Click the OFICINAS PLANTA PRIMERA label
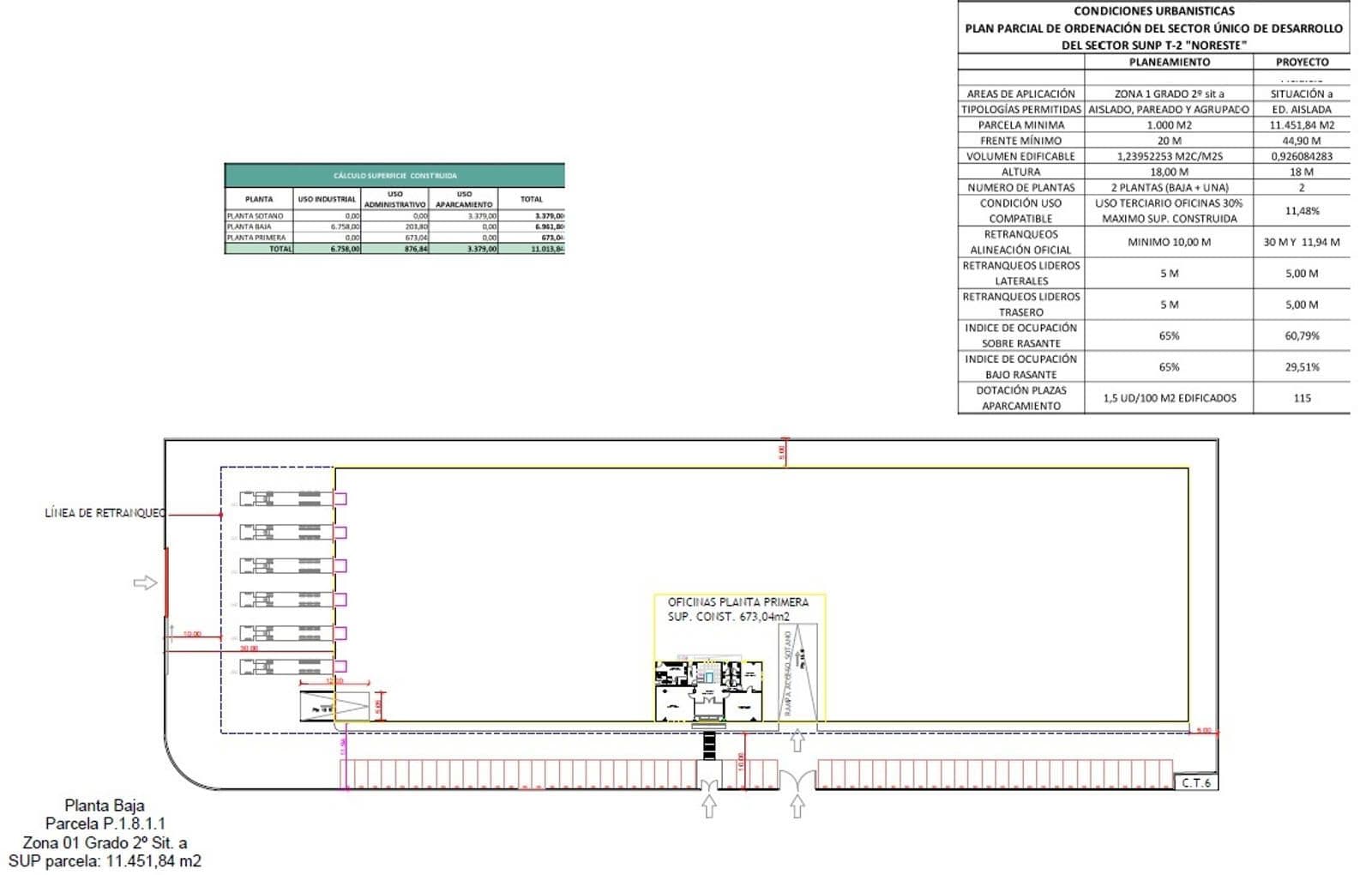This screenshot has height=875, width=1372. point(737,602)
